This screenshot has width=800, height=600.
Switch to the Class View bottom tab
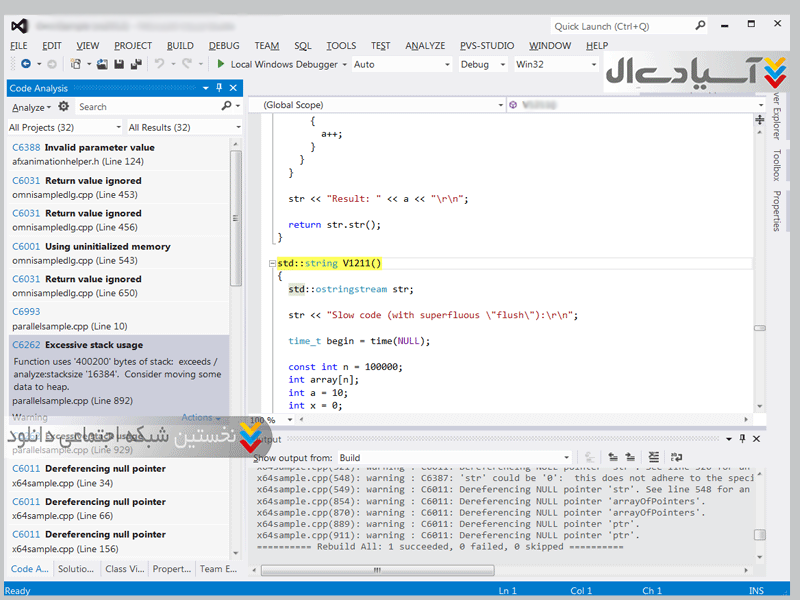click(x=123, y=569)
